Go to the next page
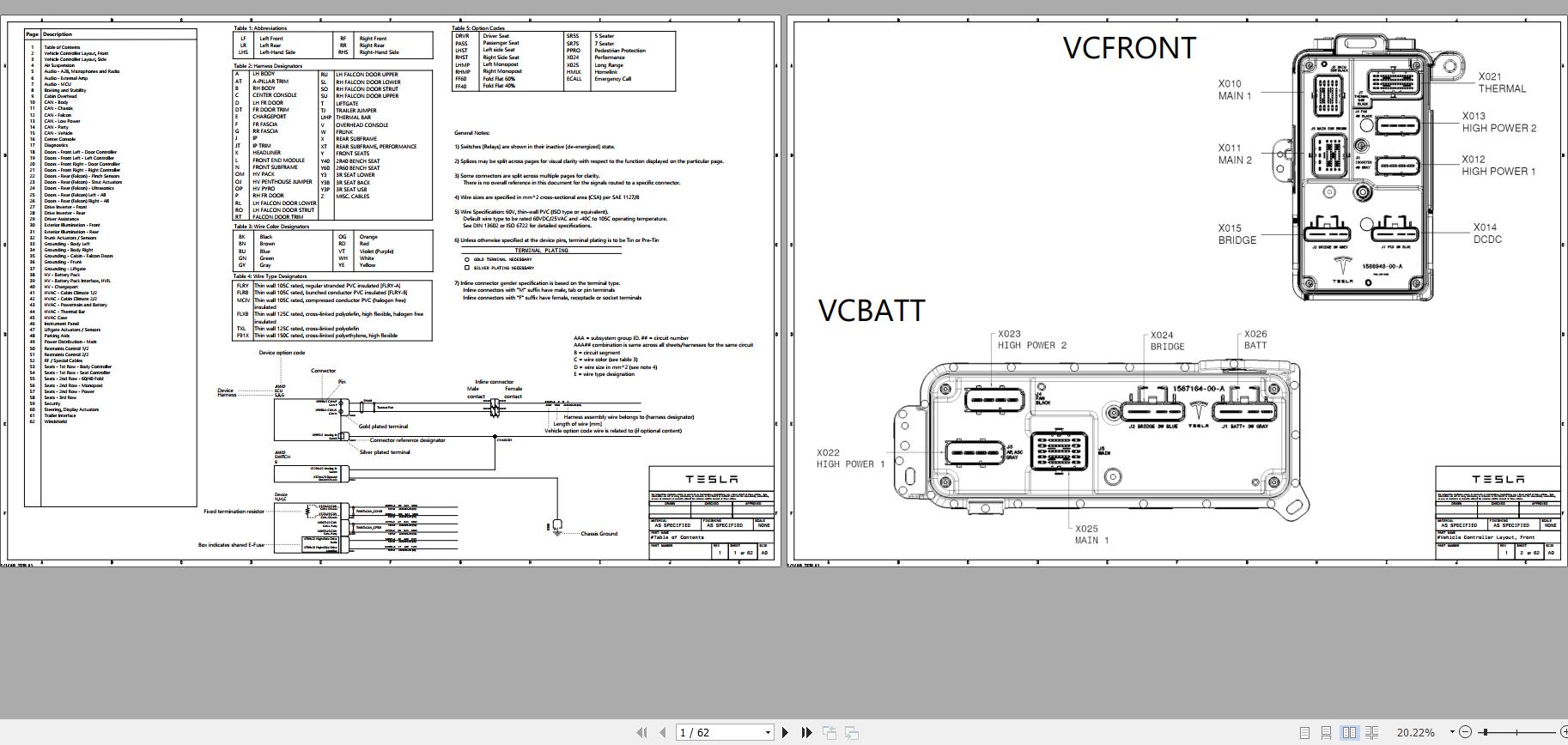This screenshot has width=1568, height=745. (x=785, y=732)
